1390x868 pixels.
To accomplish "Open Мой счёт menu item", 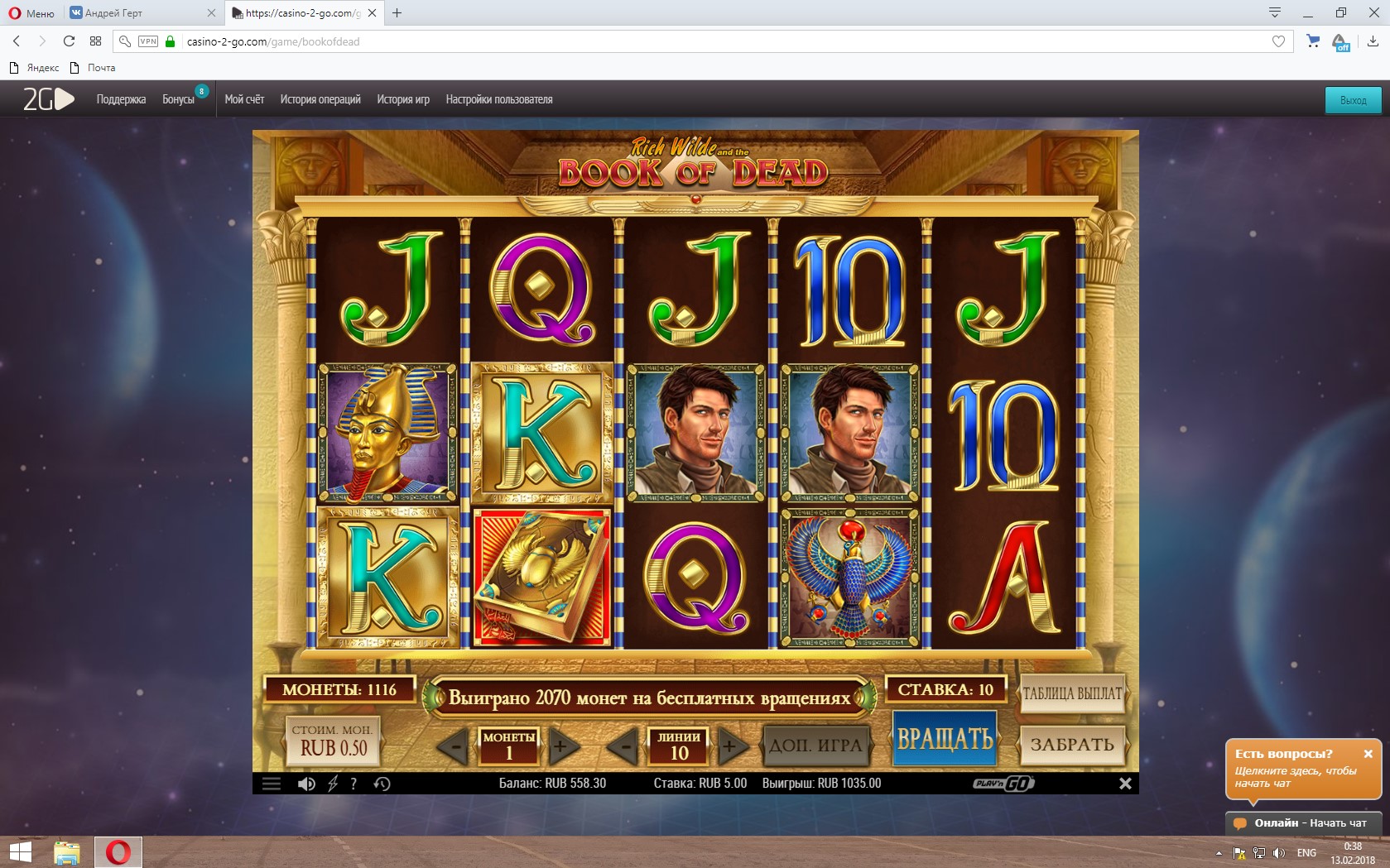I will (x=244, y=99).
